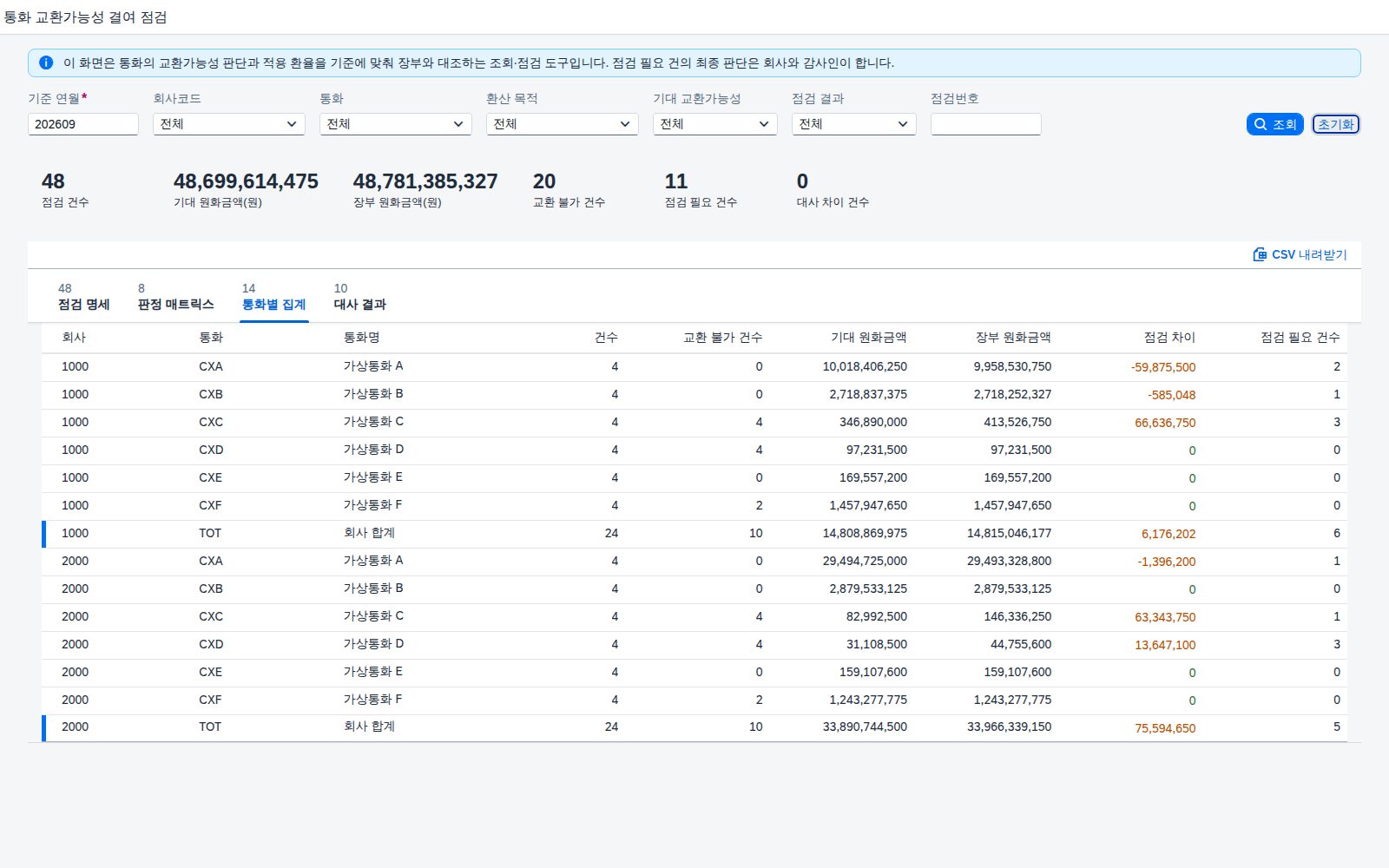This screenshot has height=868, width=1389.
Task: Open the 통화 filter dropdown
Action: 396,124
